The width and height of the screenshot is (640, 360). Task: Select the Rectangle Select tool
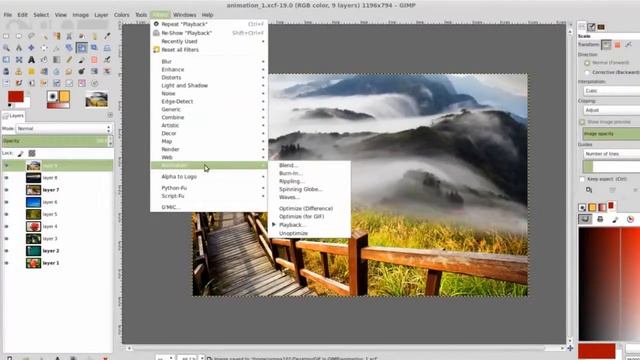pos(6,36)
